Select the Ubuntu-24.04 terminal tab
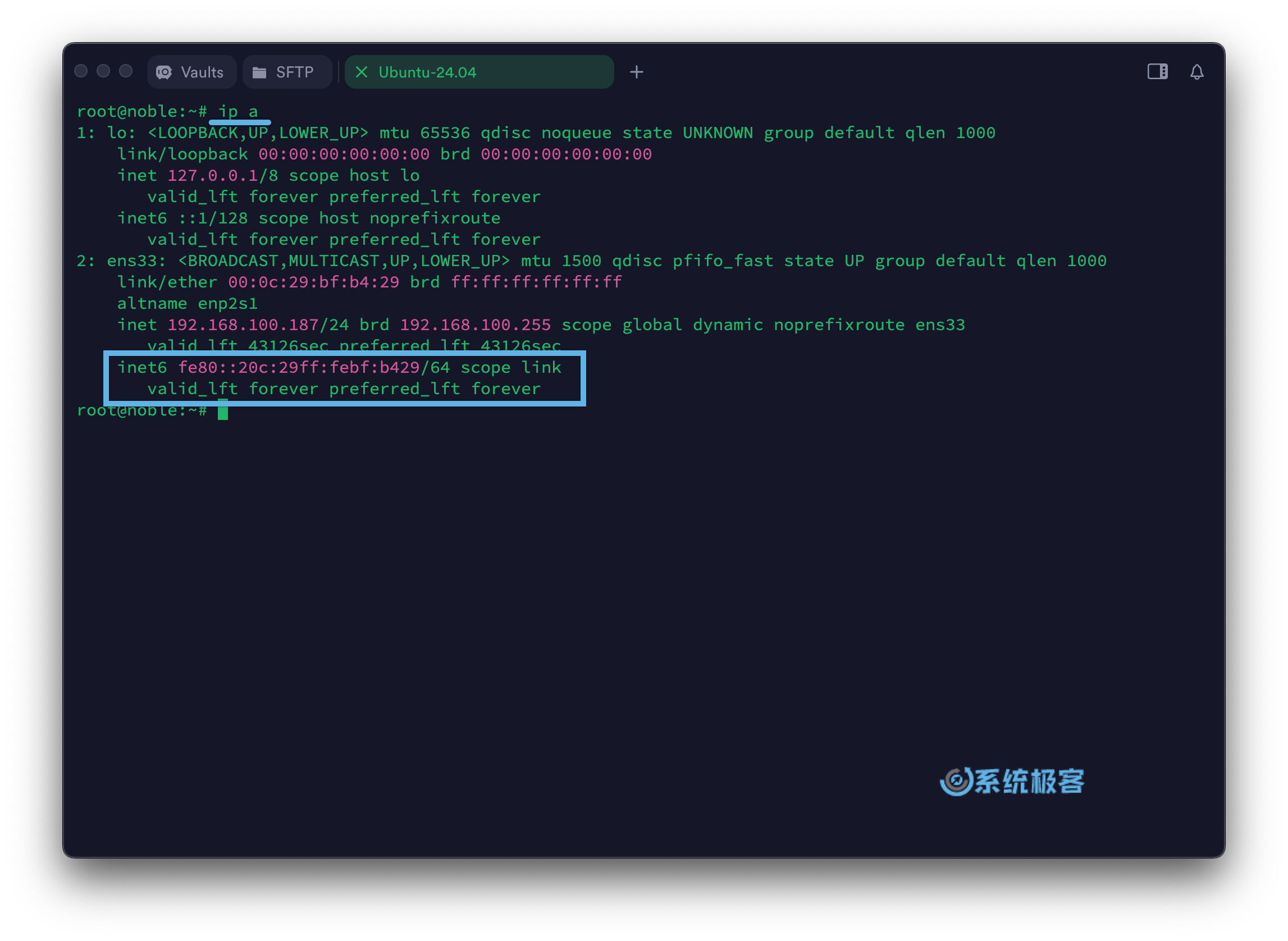The width and height of the screenshot is (1288, 941). (479, 72)
